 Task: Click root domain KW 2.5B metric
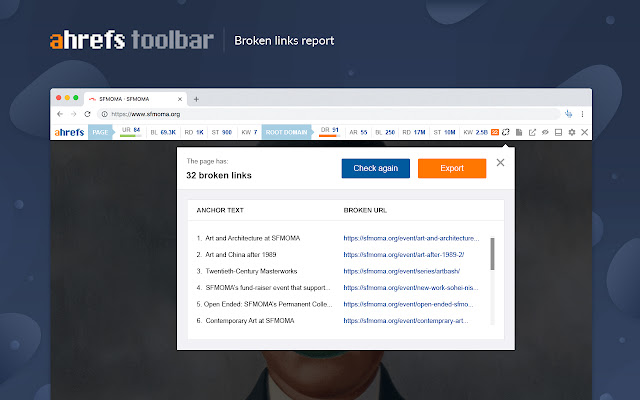tap(476, 132)
